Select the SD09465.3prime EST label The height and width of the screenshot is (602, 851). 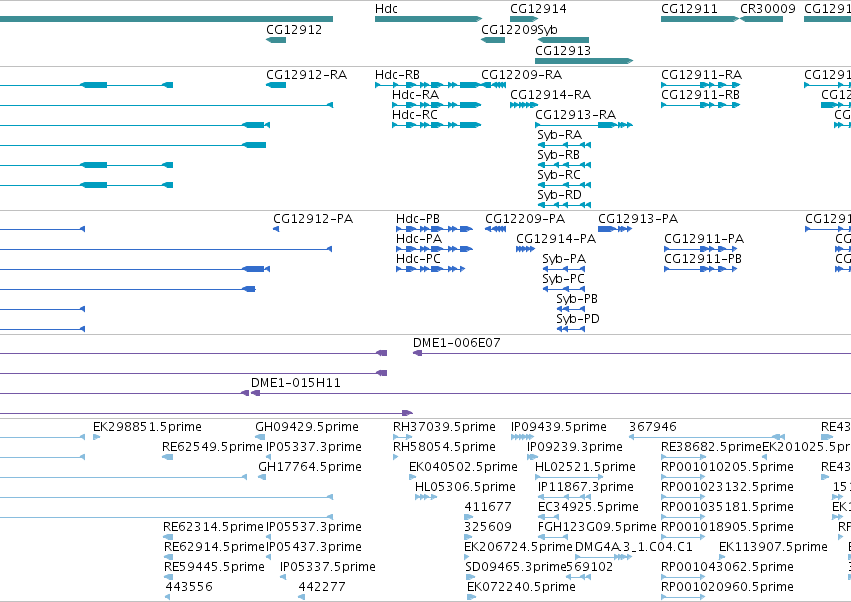coord(515,568)
